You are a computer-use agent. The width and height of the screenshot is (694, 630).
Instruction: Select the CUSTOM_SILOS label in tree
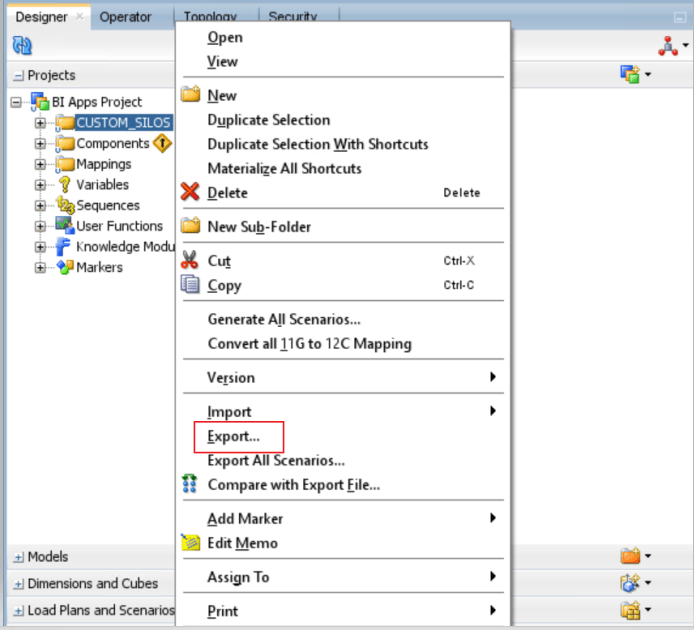[123, 123]
